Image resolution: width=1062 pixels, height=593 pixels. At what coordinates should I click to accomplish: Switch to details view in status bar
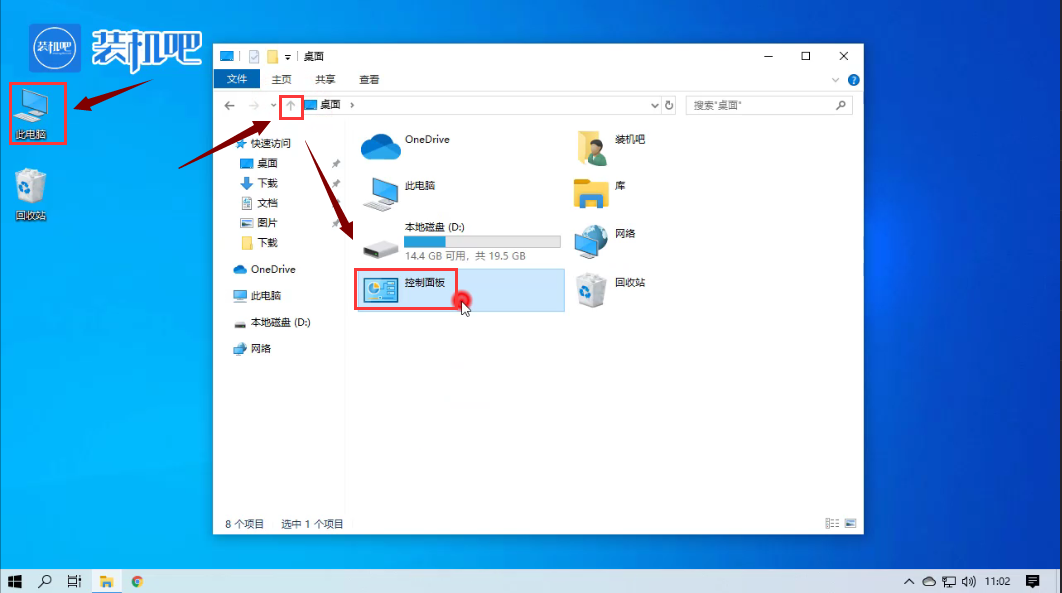pos(832,523)
